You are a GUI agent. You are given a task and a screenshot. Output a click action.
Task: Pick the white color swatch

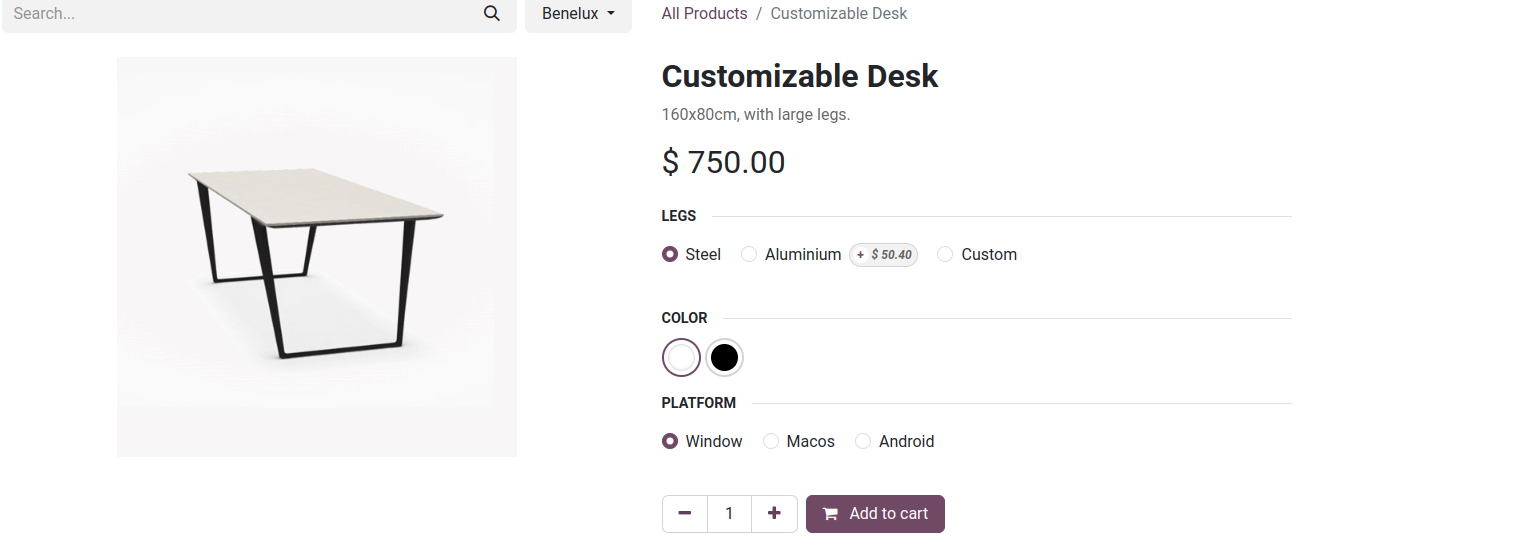coord(681,358)
